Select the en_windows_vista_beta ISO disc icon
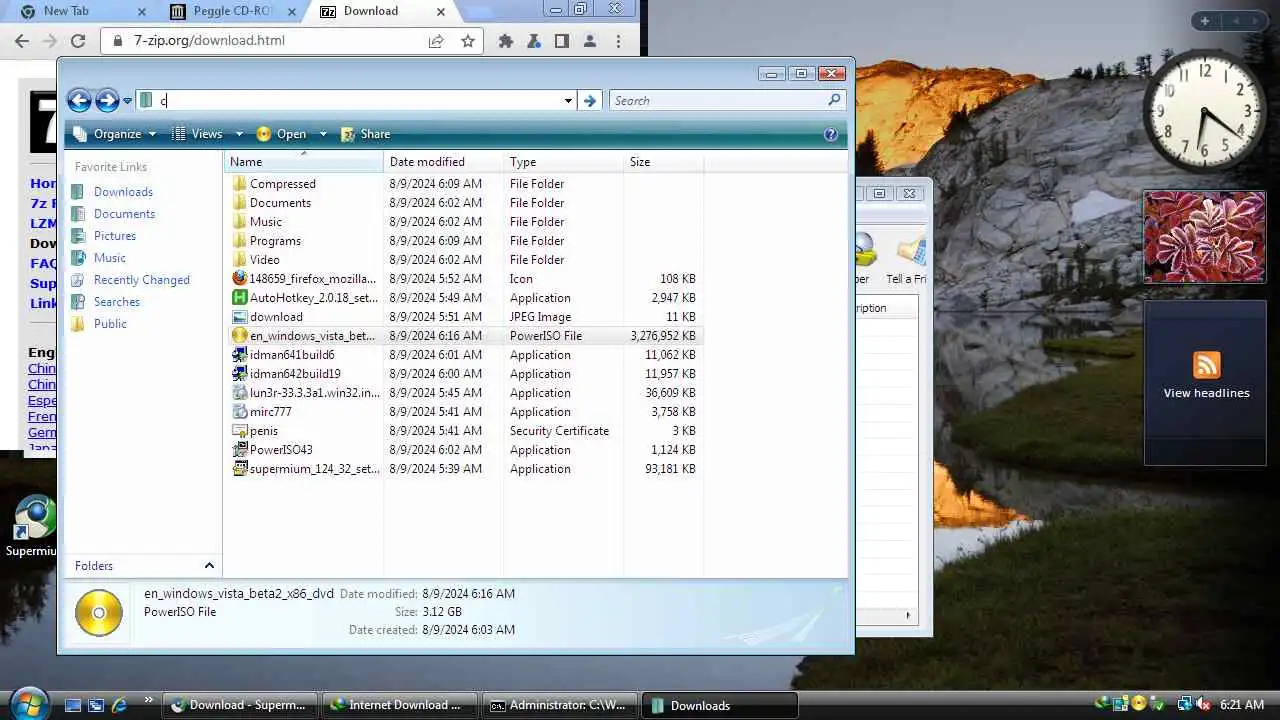 (x=239, y=336)
